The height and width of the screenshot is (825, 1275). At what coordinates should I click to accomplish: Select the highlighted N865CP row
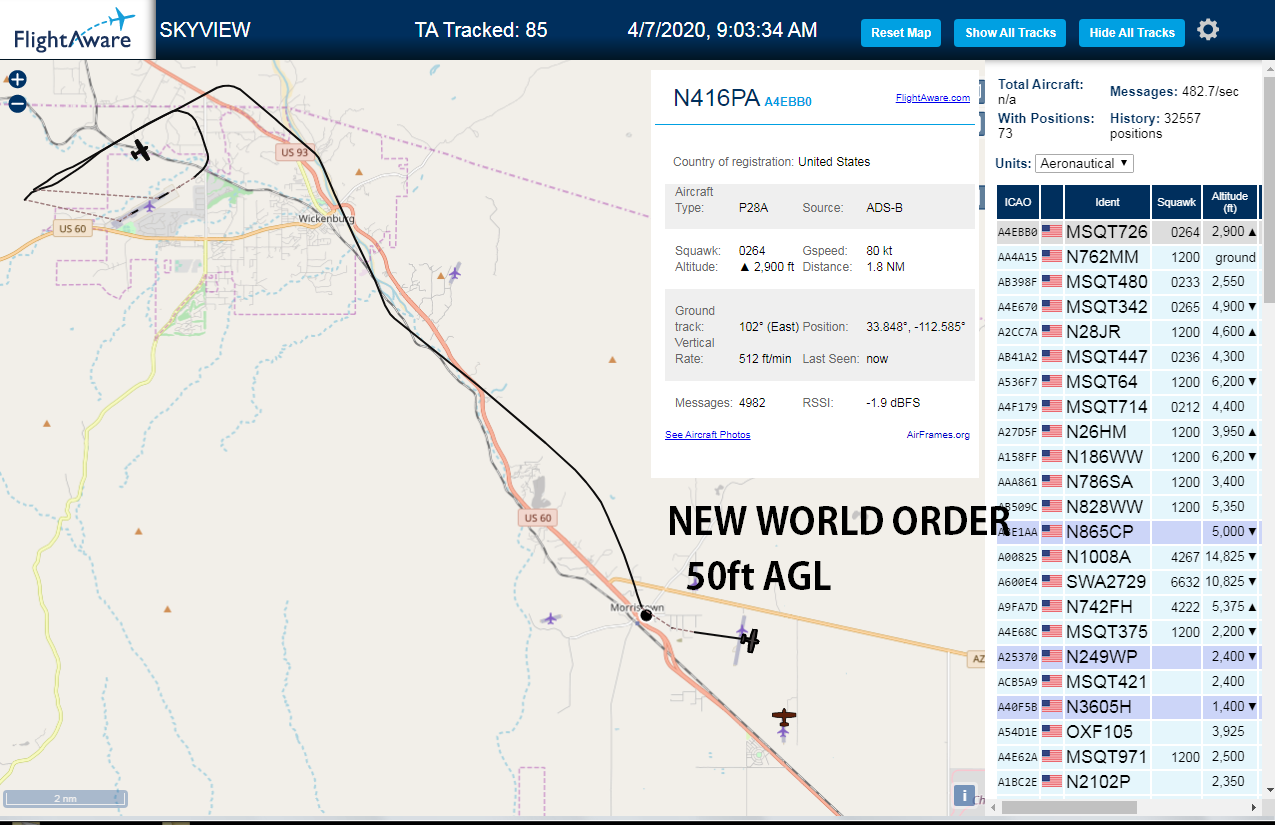coord(1127,532)
